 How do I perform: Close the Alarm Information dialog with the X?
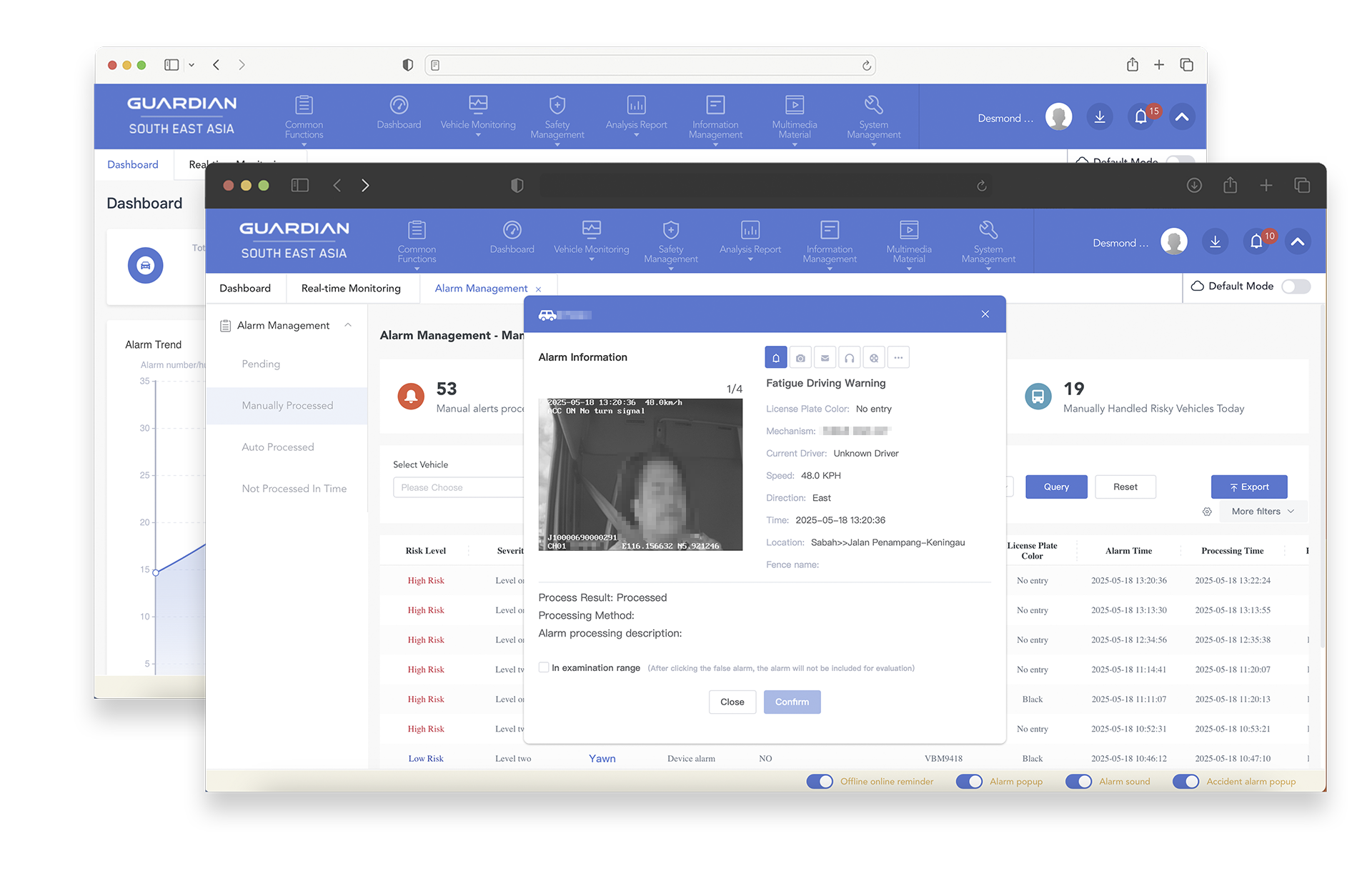(985, 314)
